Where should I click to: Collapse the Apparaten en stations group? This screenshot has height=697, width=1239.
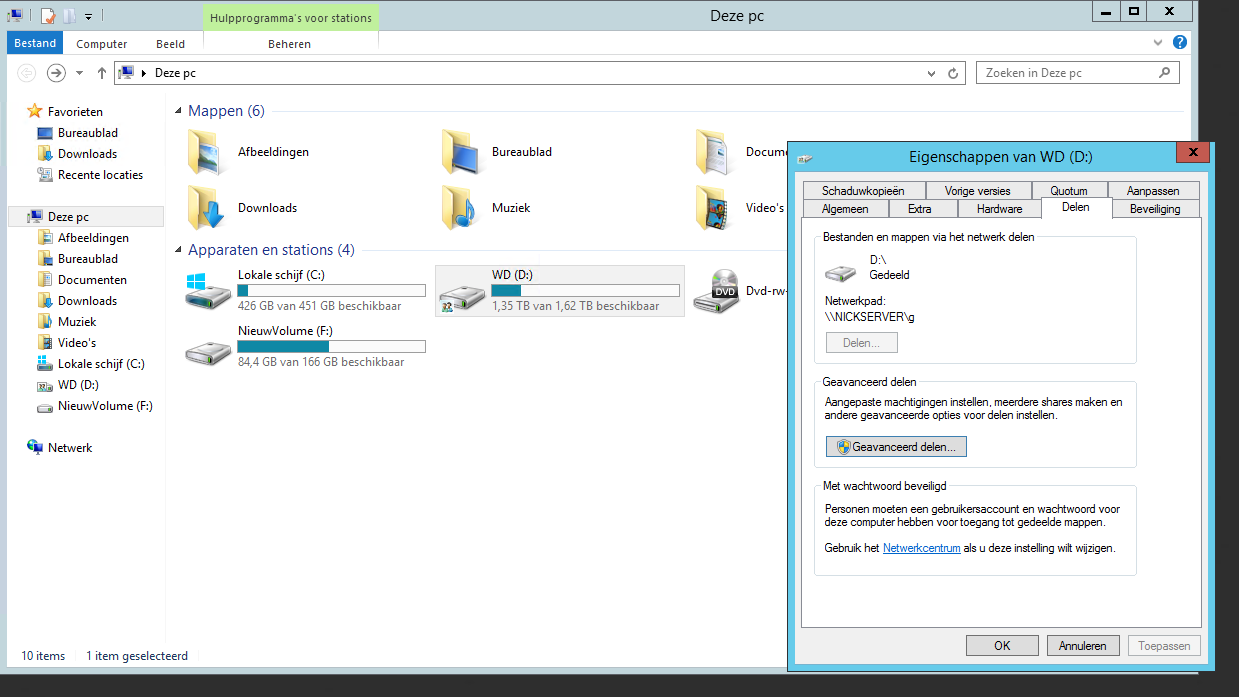point(179,250)
